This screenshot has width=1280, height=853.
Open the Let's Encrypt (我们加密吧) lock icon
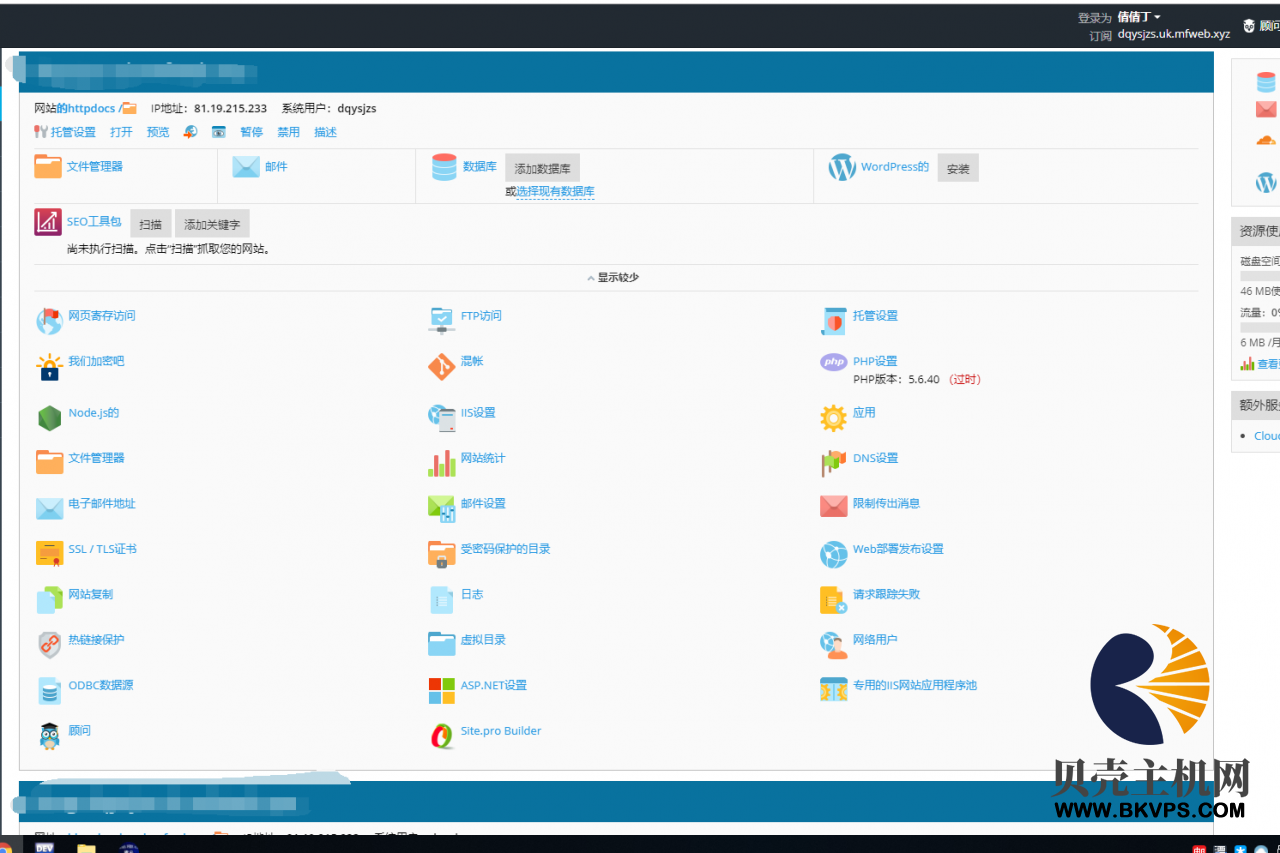(x=49, y=367)
